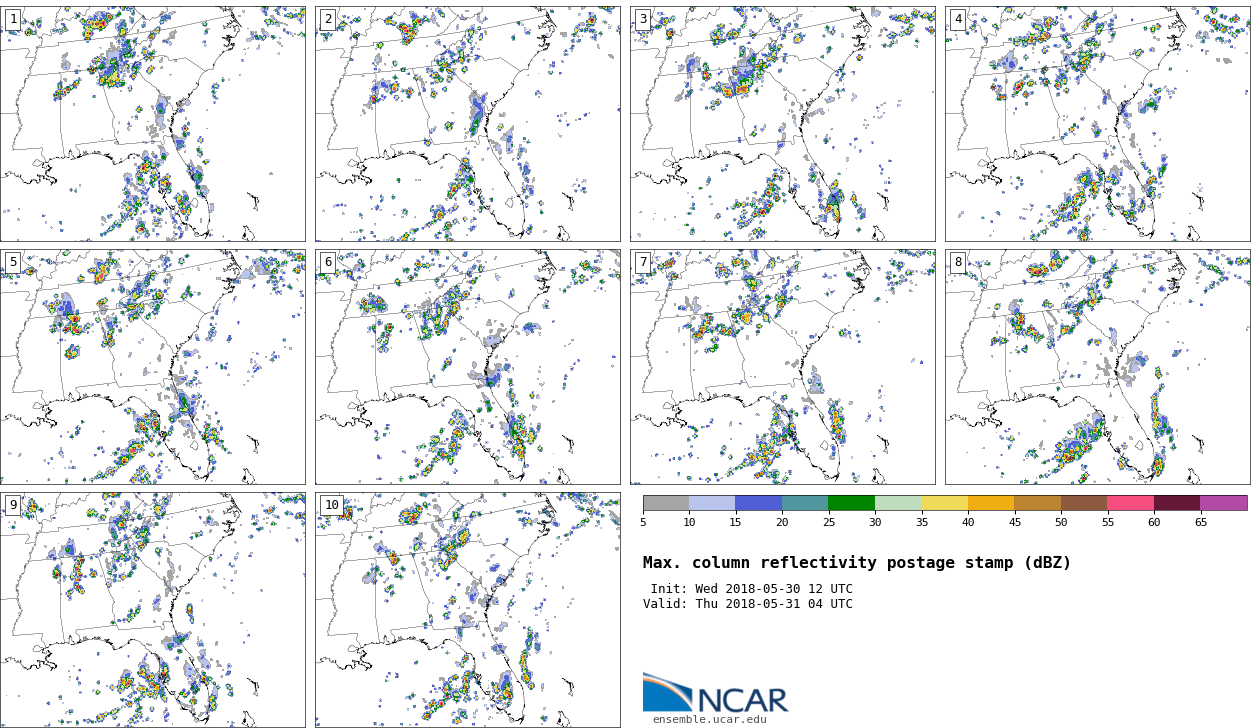This screenshot has height=728, width=1260.
Task: Select the ensemble member 2 map
Action: point(467,124)
